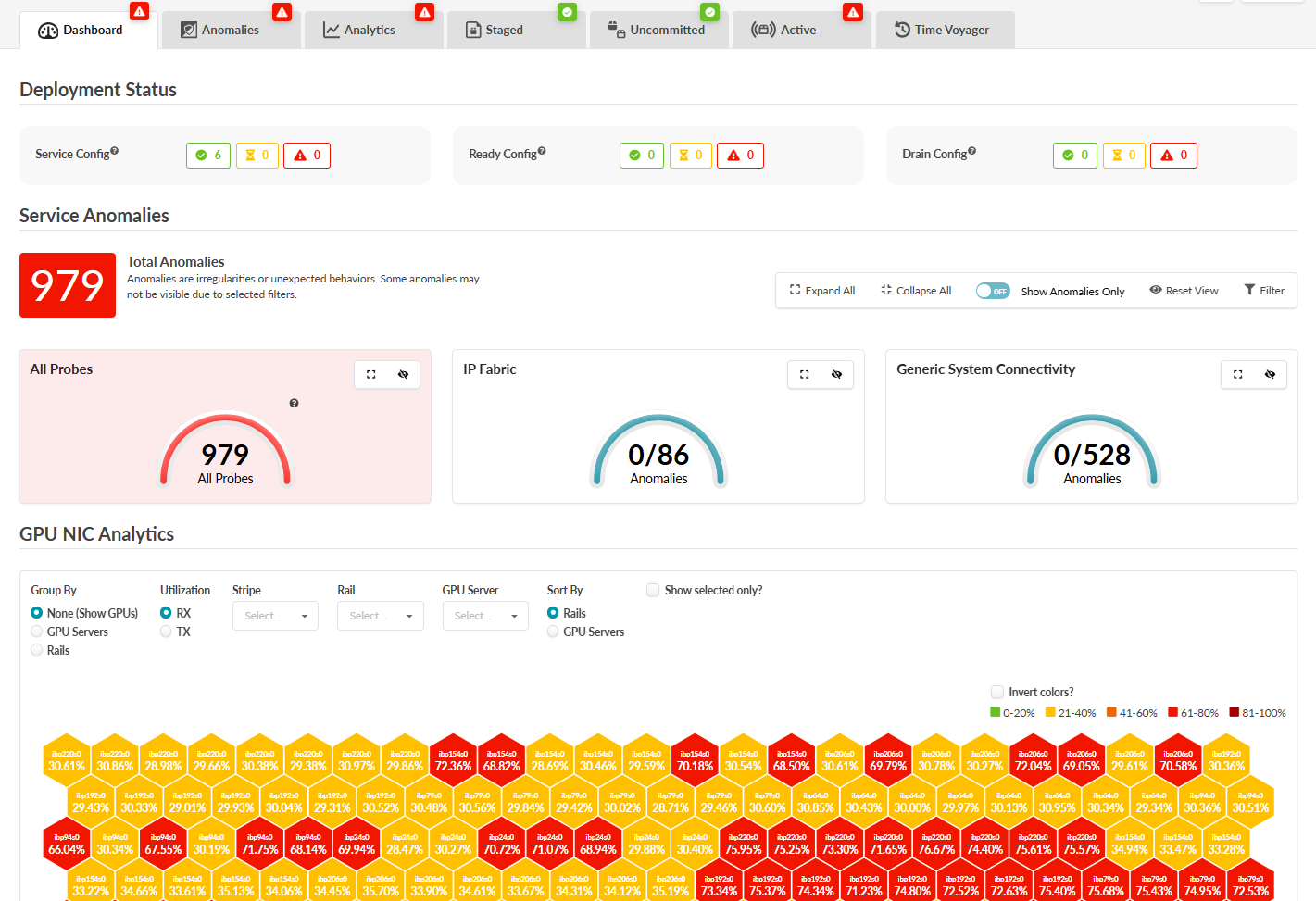Sort by Rails
The image size is (1316, 901).
pos(553,613)
